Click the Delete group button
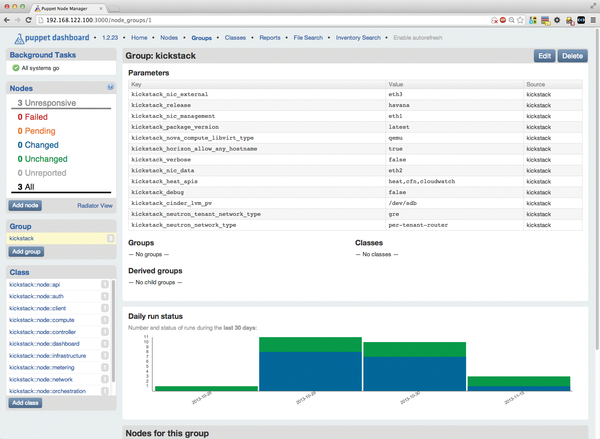Viewport: 600px width, 439px height. [x=572, y=56]
